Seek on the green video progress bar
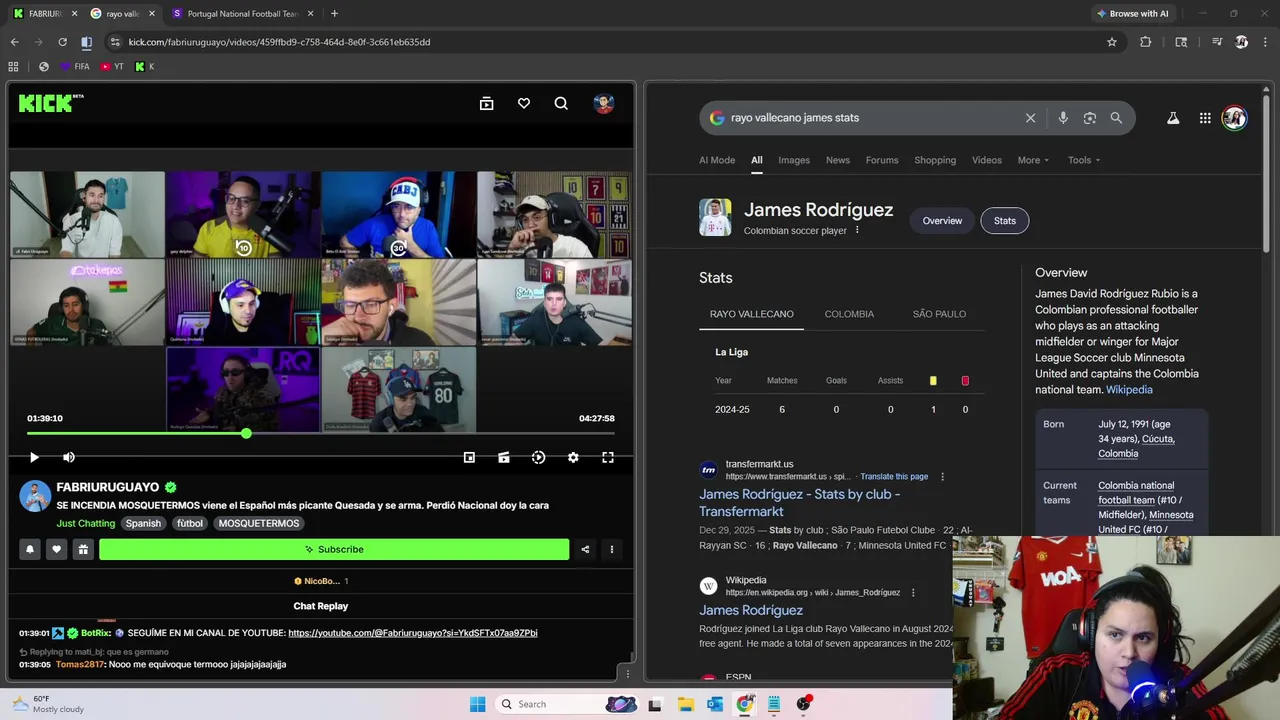Image resolution: width=1280 pixels, height=720 pixels. (321, 433)
